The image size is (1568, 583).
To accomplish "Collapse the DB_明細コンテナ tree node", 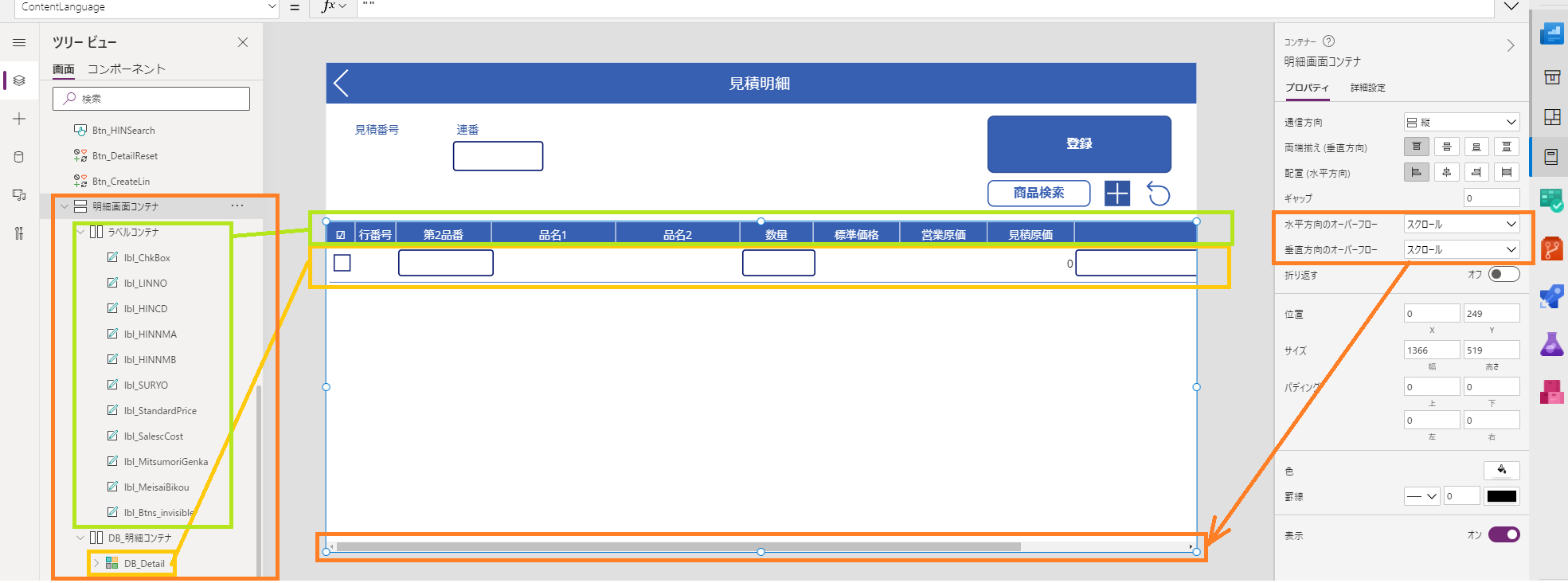I will [80, 538].
